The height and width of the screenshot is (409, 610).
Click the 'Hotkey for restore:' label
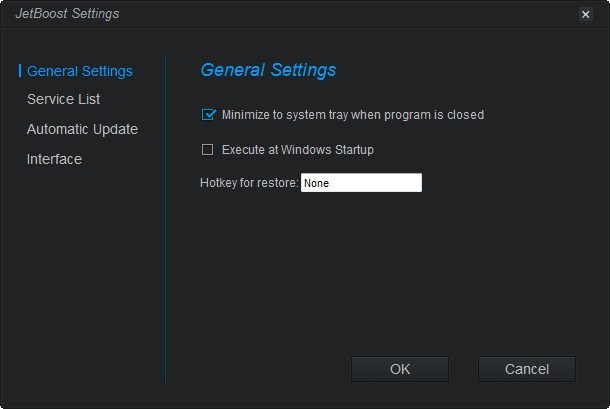249,183
